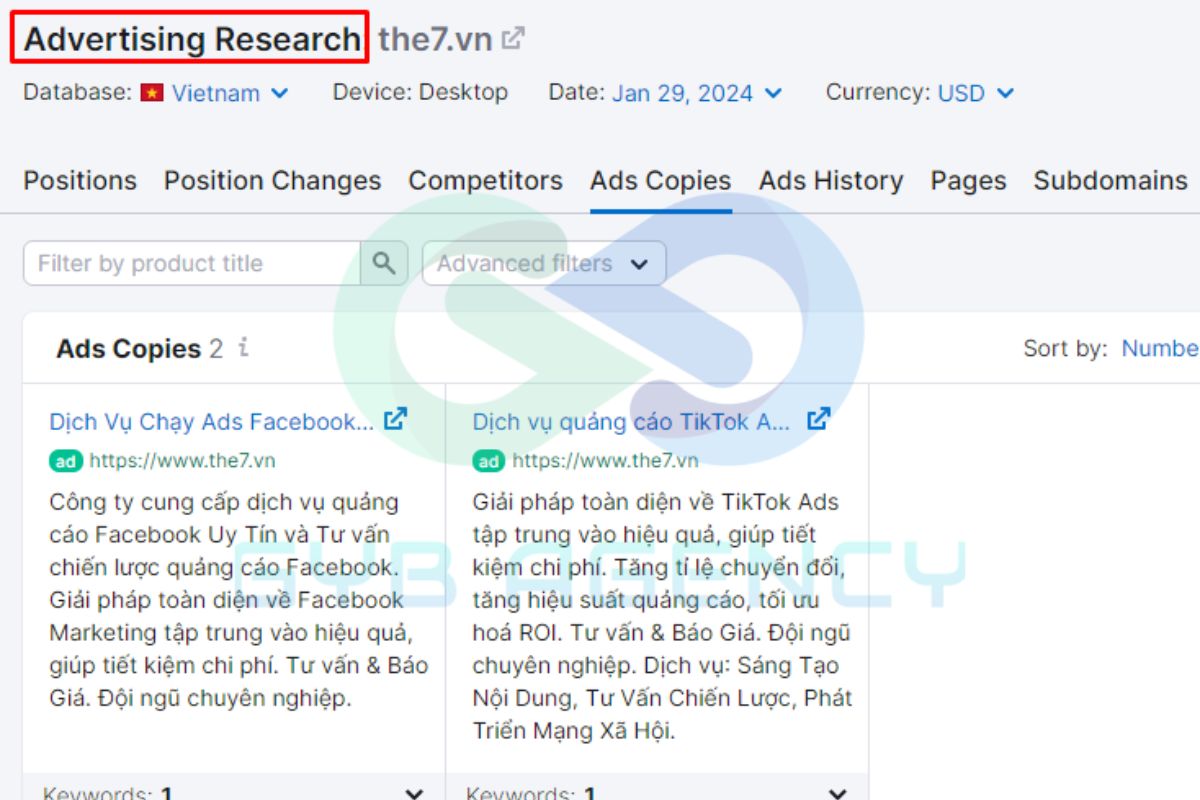Click the Ads Copies 2 heading
This screenshot has width=1200, height=800.
coord(139,348)
